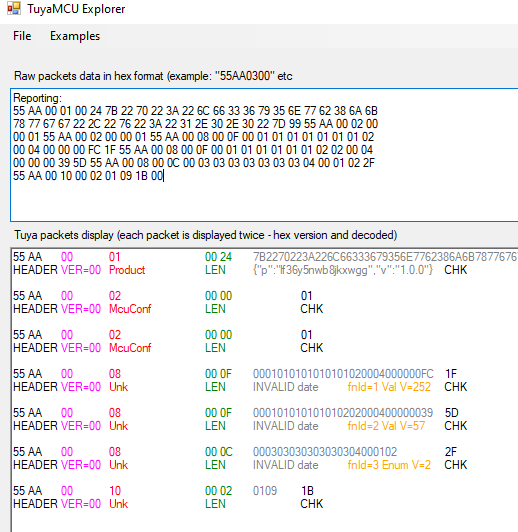Screen dimensions: 518x532
Task: Click the 'Reporting:' line in raw data
Action: tap(38, 98)
